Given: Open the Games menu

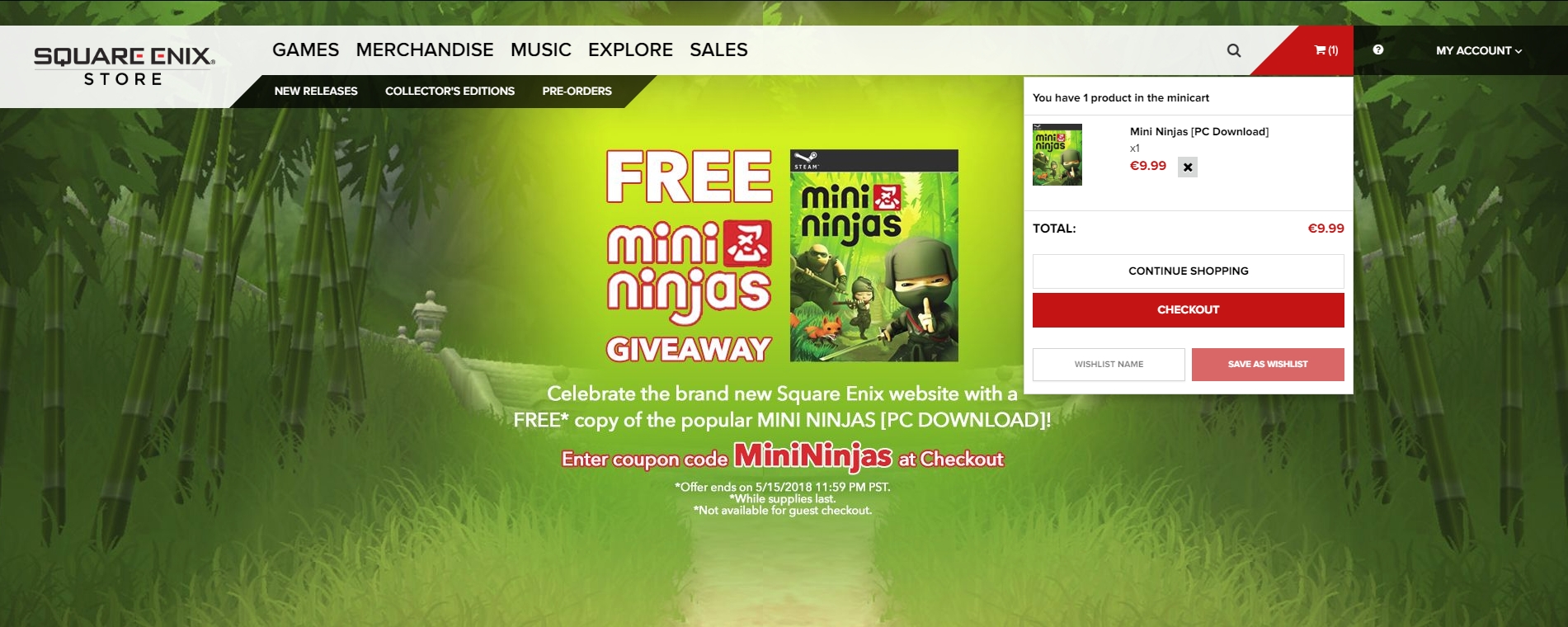Looking at the screenshot, I should (x=305, y=49).
